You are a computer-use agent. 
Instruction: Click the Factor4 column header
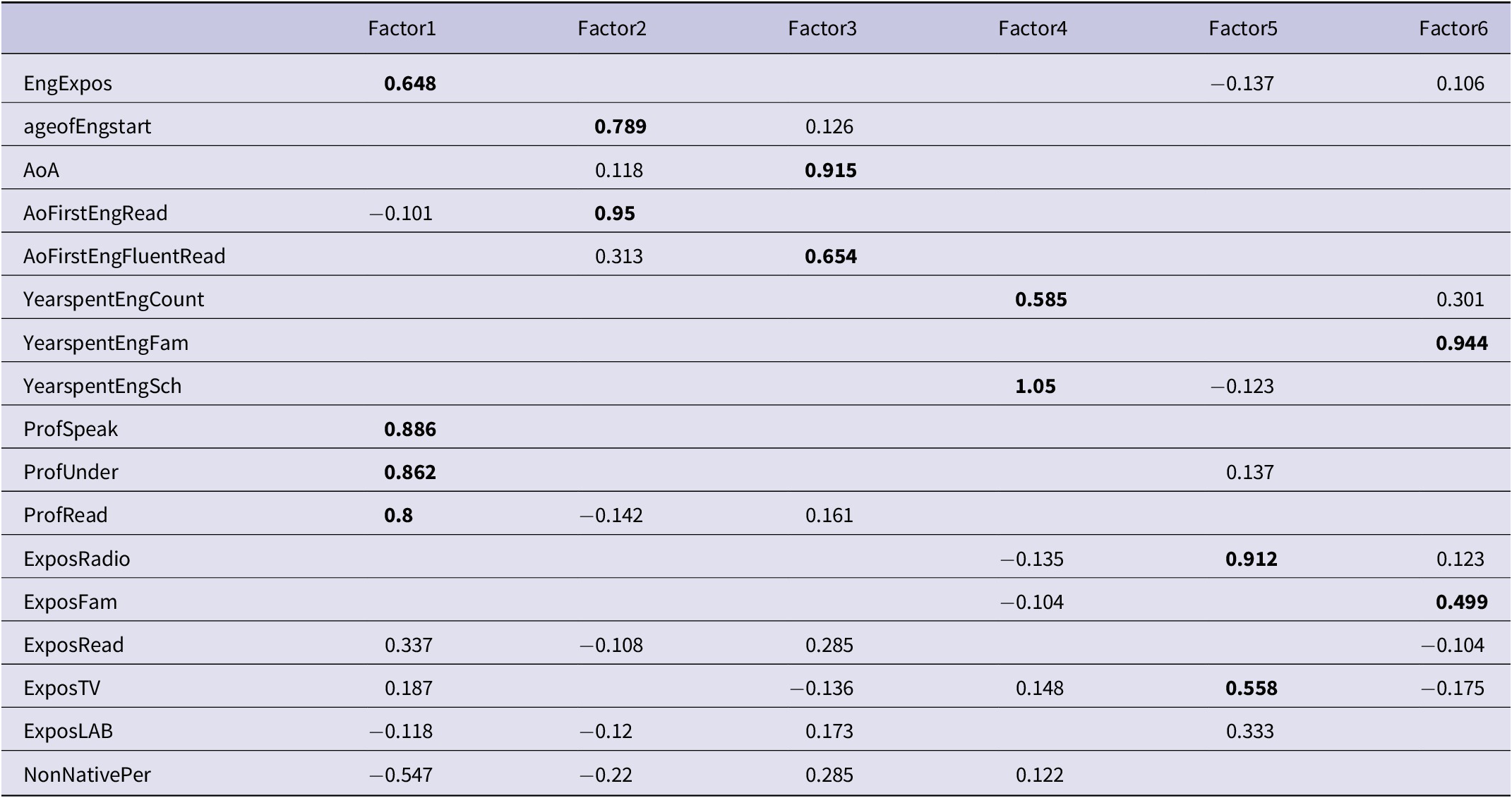tap(1033, 28)
